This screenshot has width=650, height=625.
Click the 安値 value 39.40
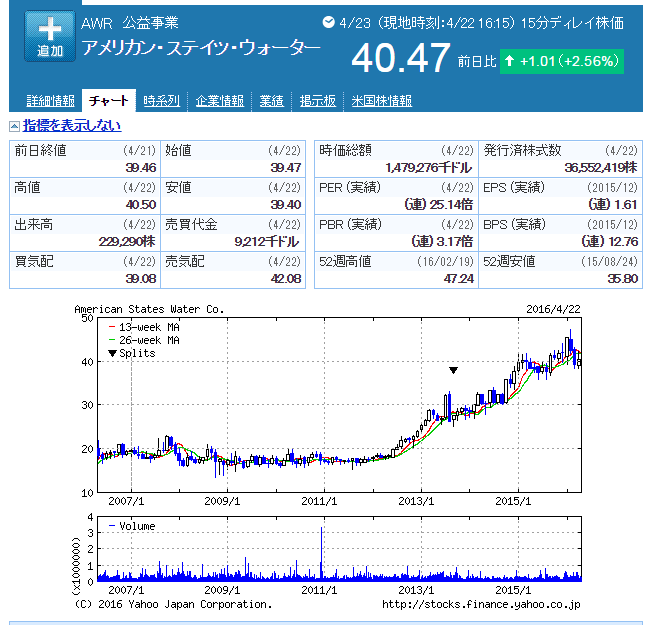coord(286,205)
